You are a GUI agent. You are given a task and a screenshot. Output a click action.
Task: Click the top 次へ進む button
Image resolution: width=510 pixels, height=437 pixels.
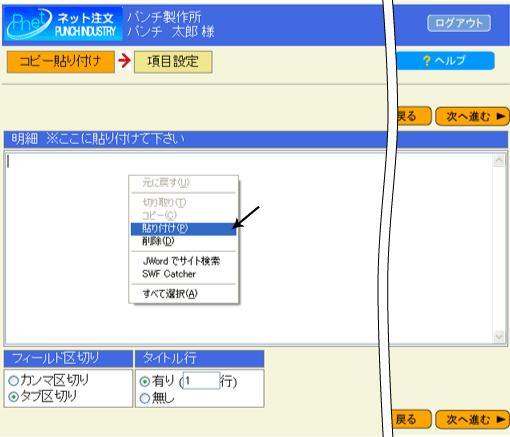[472, 116]
